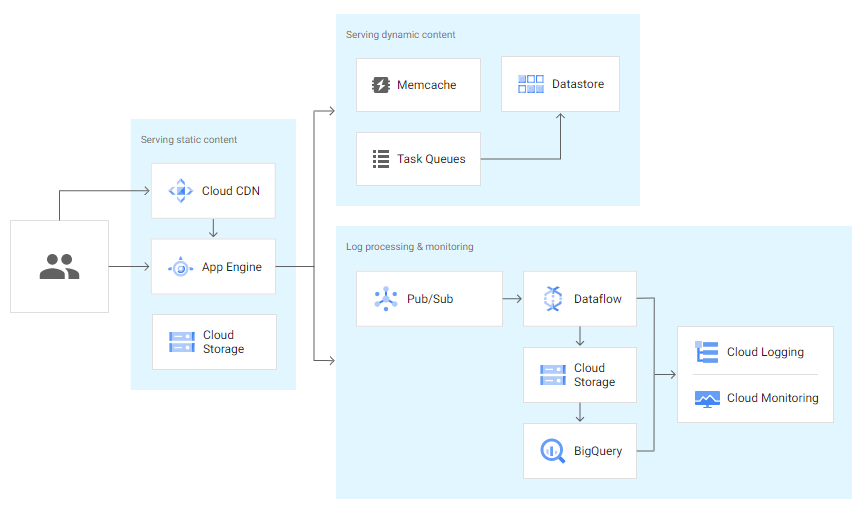Select the BigQuery label
Screen dimensions: 867x510
pos(598,451)
